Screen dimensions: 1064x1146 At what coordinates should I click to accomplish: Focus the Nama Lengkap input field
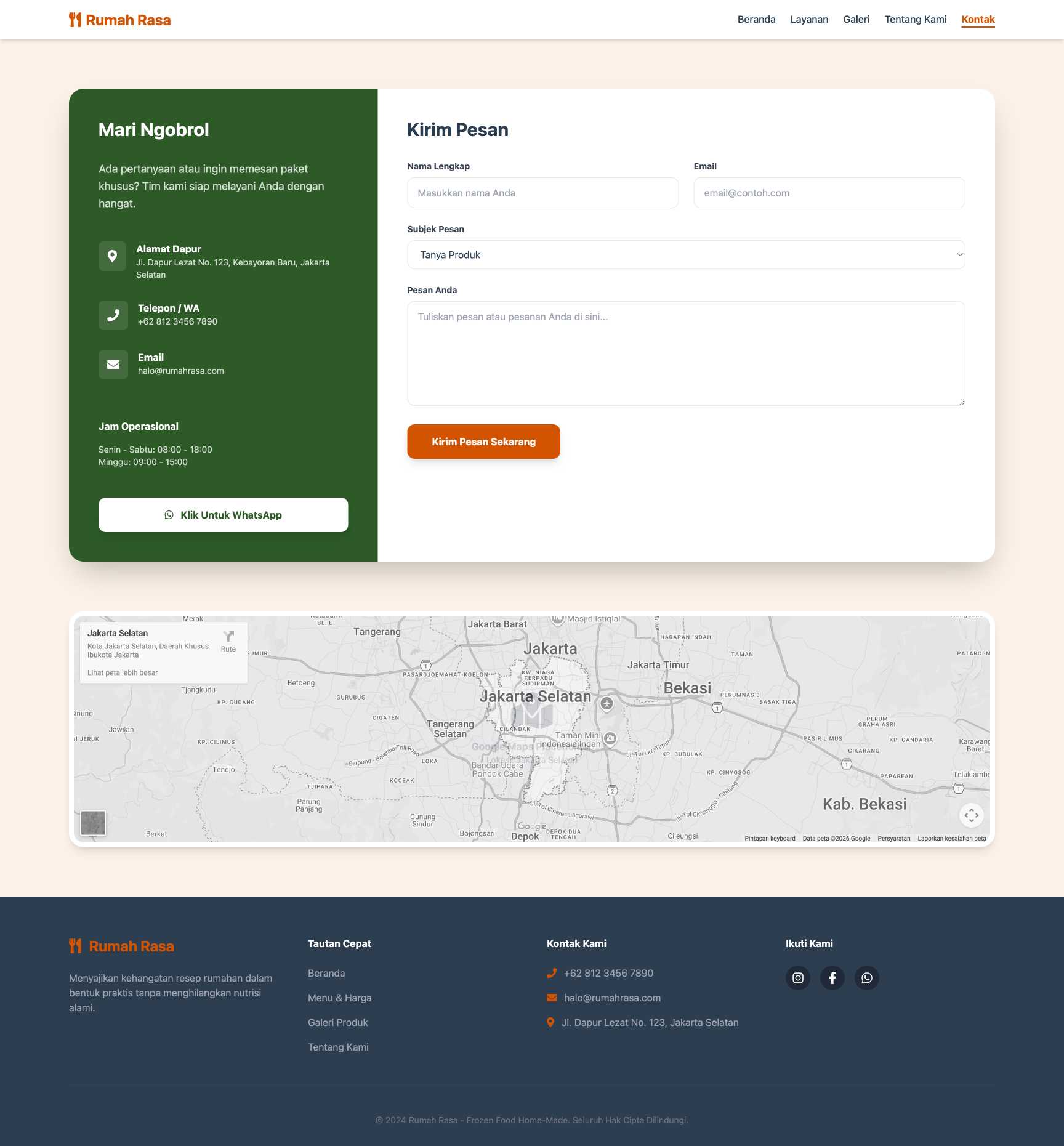[x=542, y=193]
